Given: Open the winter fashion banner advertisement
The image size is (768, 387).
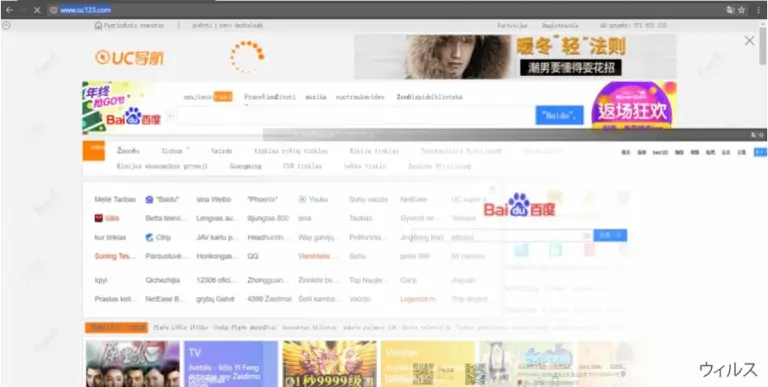Looking at the screenshot, I should tap(515, 57).
